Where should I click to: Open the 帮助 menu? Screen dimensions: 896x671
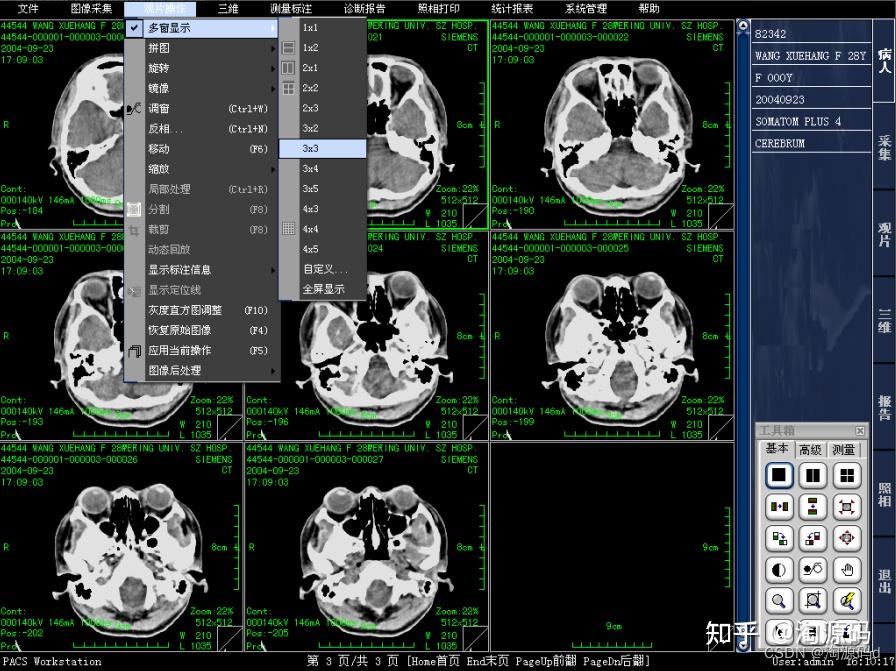click(649, 9)
